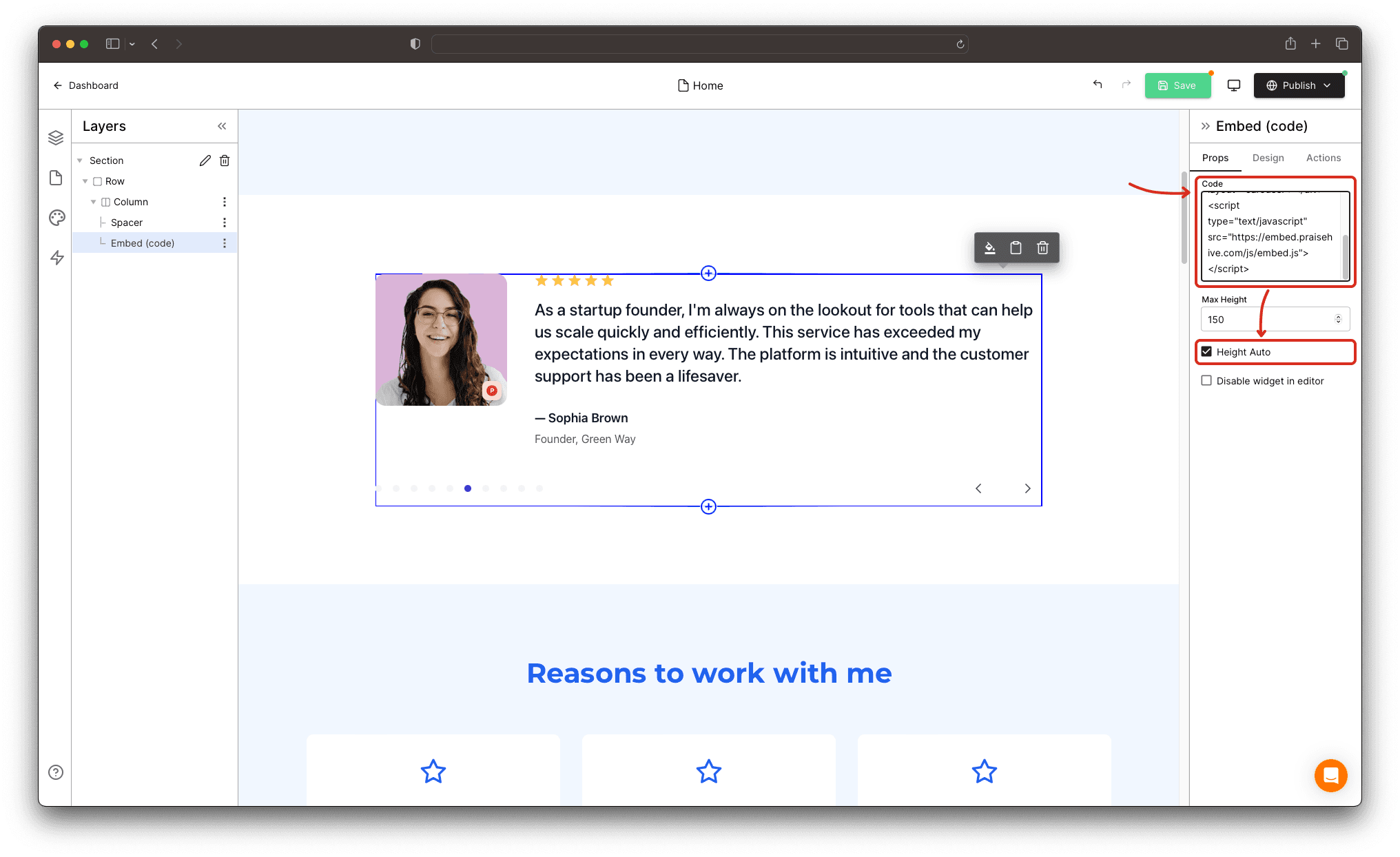This screenshot has height=857, width=1400.
Task: Click the Reasons to work with me heading
Action: tap(709, 673)
